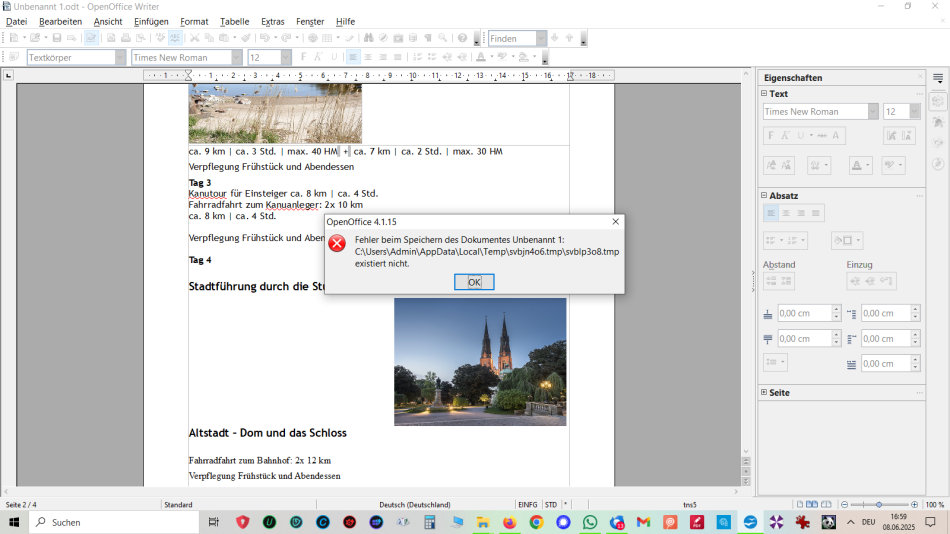This screenshot has height=534, width=950.
Task: Open the sidebar settings menu icon
Action: (938, 78)
